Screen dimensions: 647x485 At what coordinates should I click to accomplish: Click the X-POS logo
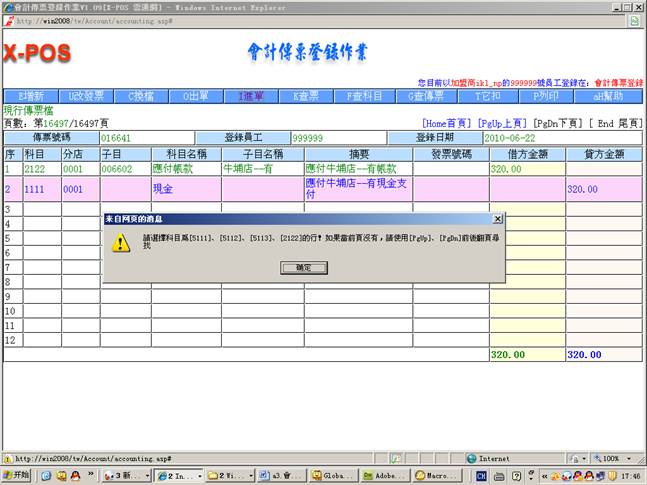tap(37, 53)
